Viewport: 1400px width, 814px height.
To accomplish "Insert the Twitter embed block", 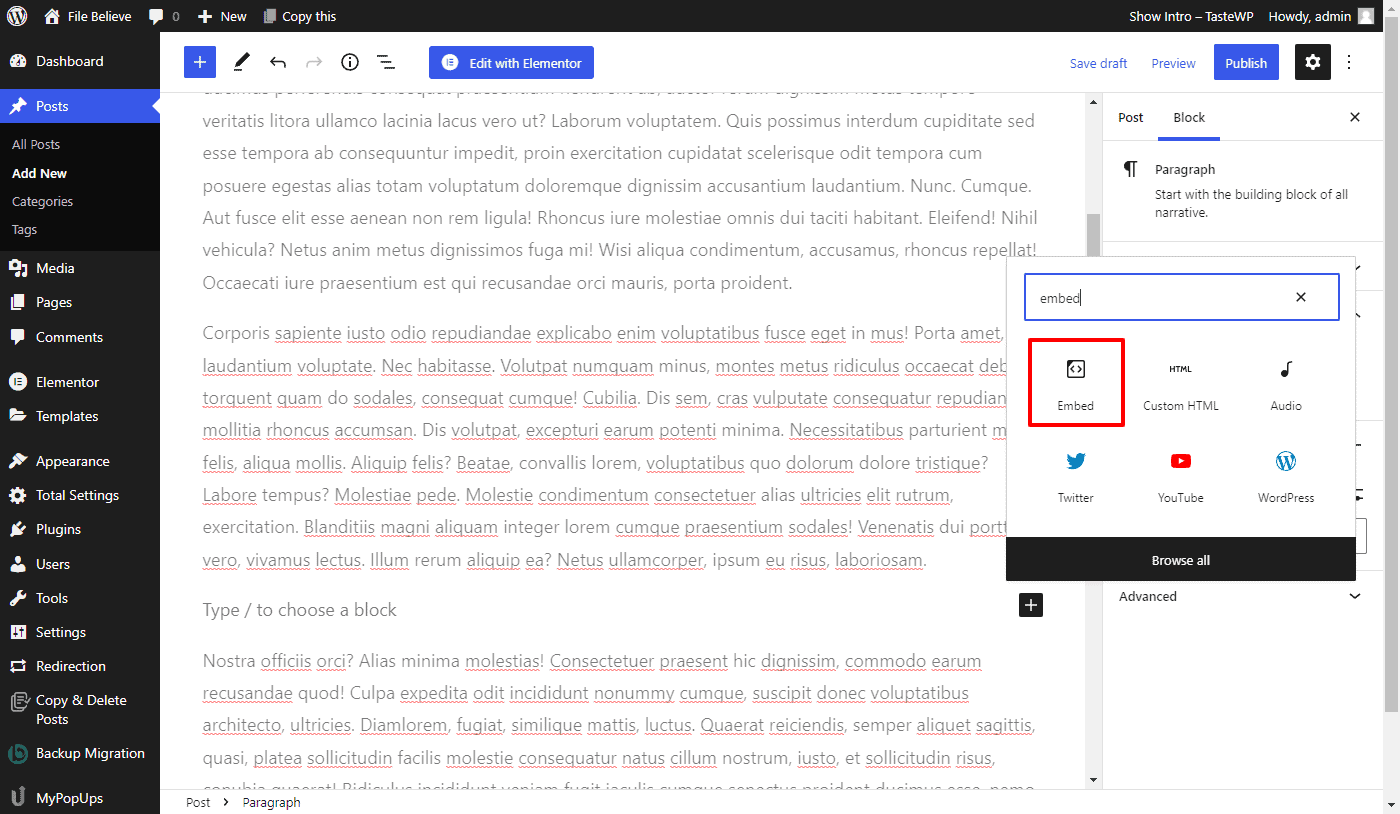I will pos(1076,476).
